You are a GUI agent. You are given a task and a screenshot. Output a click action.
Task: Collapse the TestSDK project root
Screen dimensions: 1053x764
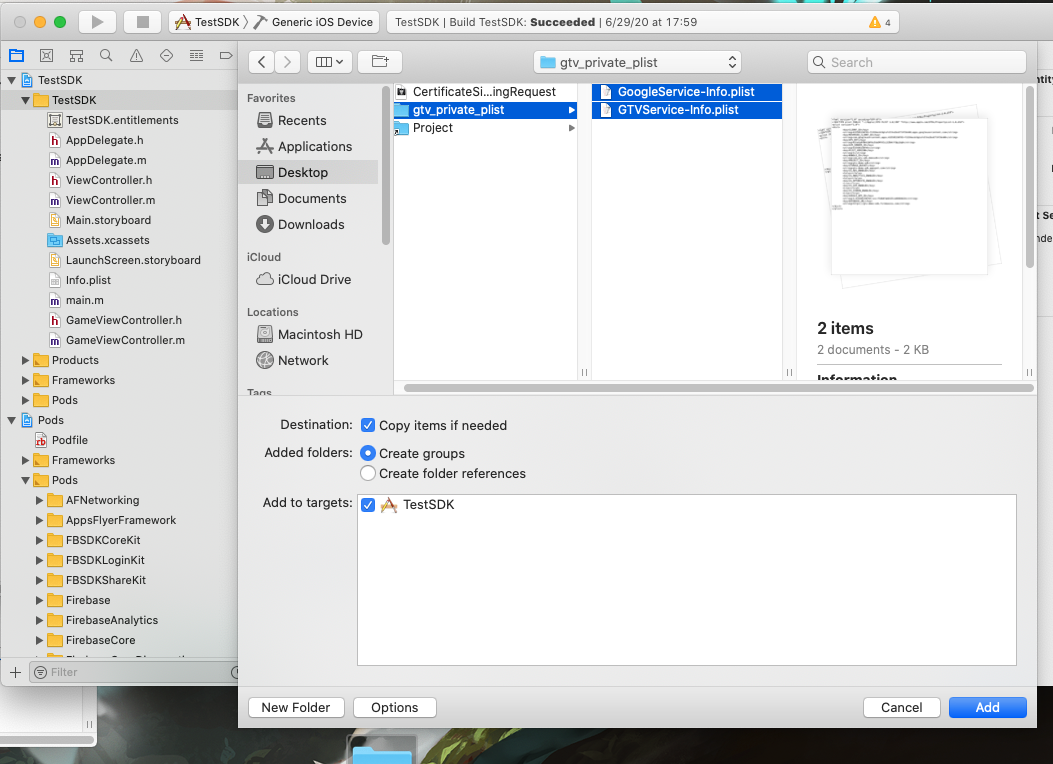point(11,81)
